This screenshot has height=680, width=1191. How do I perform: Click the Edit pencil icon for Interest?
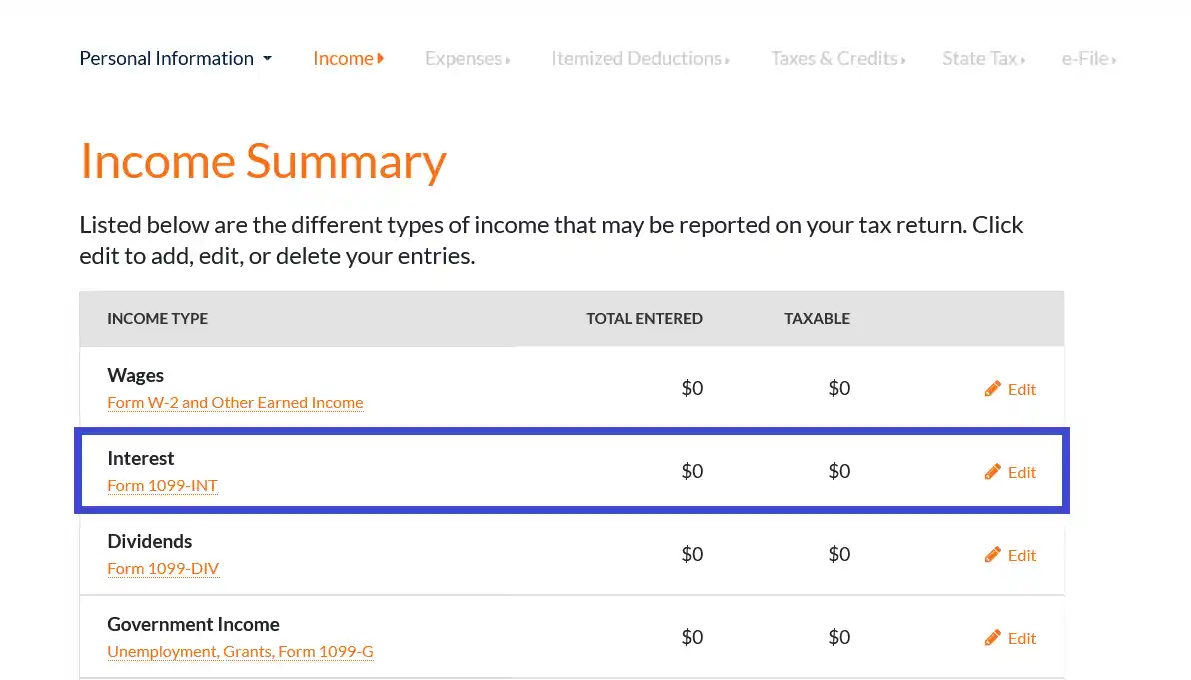pyautogui.click(x=993, y=471)
